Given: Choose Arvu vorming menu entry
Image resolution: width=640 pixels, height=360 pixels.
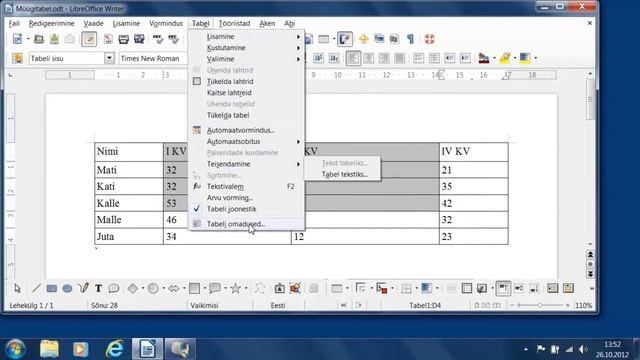Looking at the screenshot, I should tap(246, 198).
